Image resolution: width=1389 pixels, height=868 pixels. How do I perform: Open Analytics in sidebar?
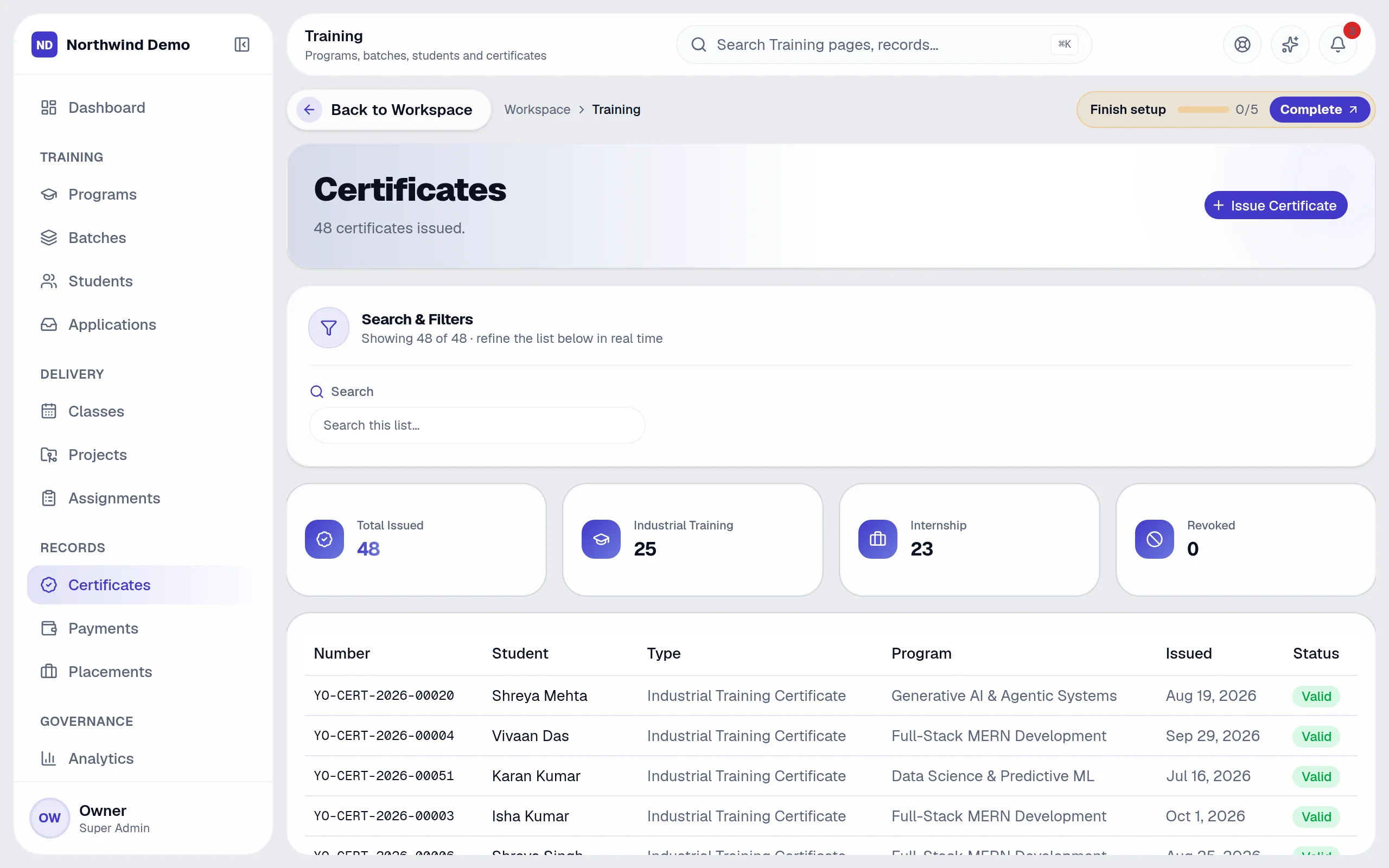point(142,758)
